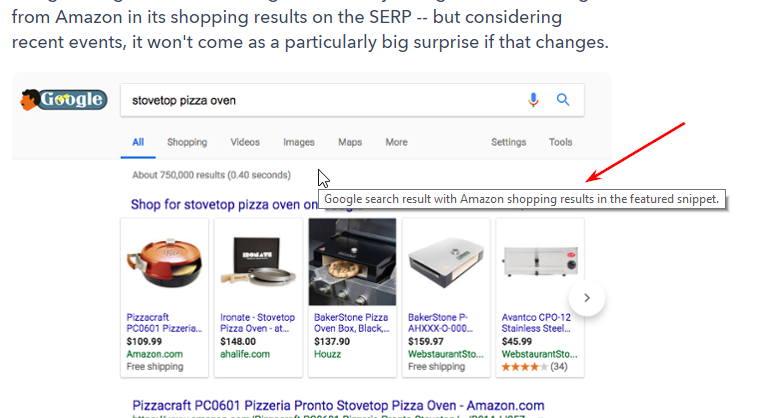Screen dimensions: 759x418
Task: Click the blue magnifier search icon
Action: pos(562,100)
